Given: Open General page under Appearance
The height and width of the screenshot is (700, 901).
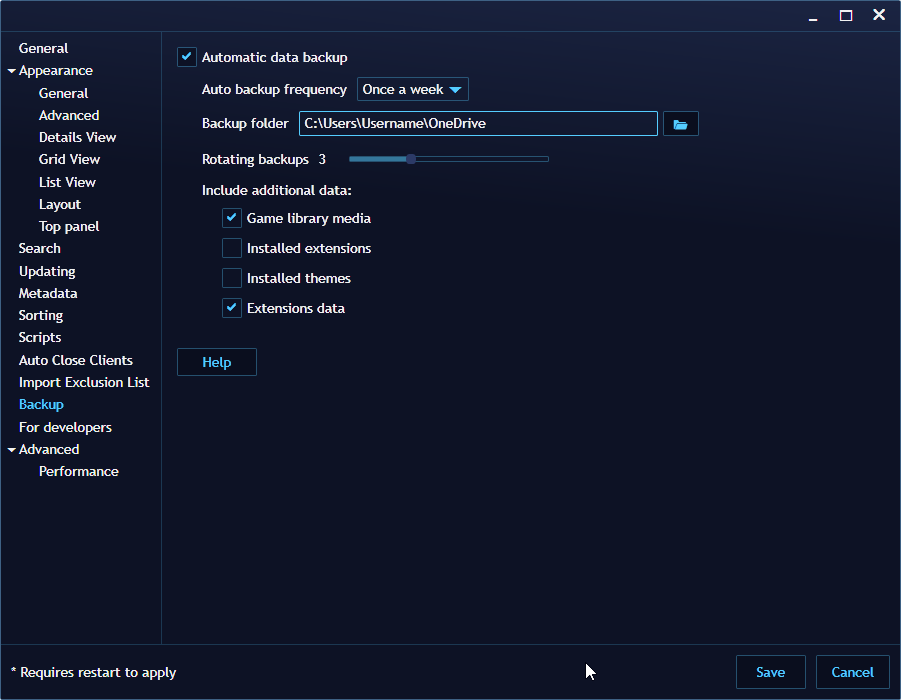Looking at the screenshot, I should [x=63, y=93].
